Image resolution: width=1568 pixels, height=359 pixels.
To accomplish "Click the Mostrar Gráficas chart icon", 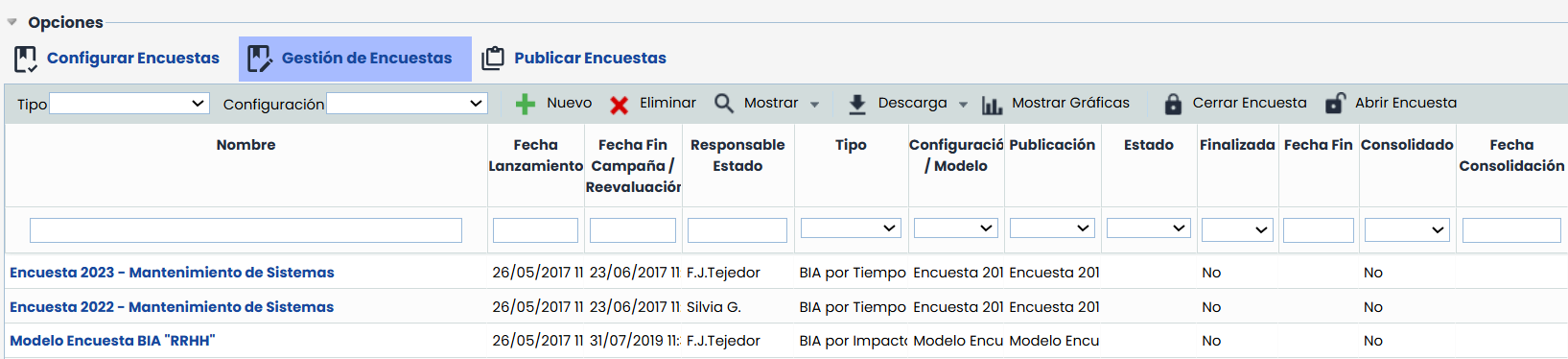I will 992,105.
